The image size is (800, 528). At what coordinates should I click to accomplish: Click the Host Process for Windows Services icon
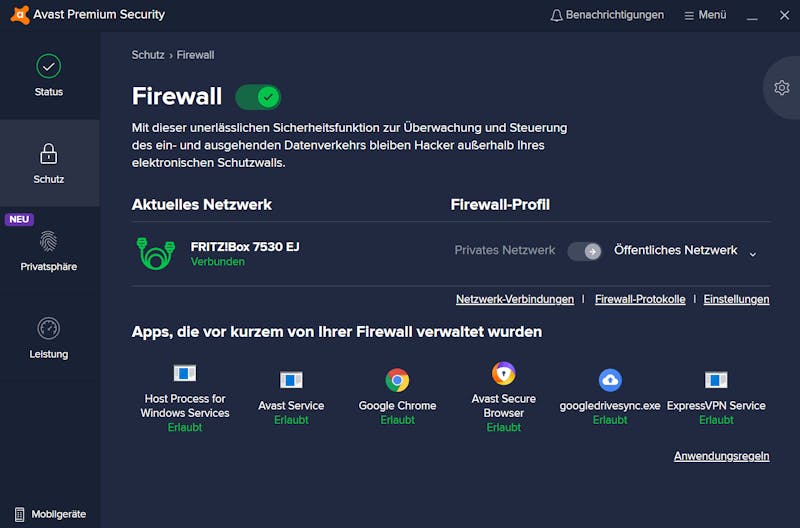[x=185, y=373]
